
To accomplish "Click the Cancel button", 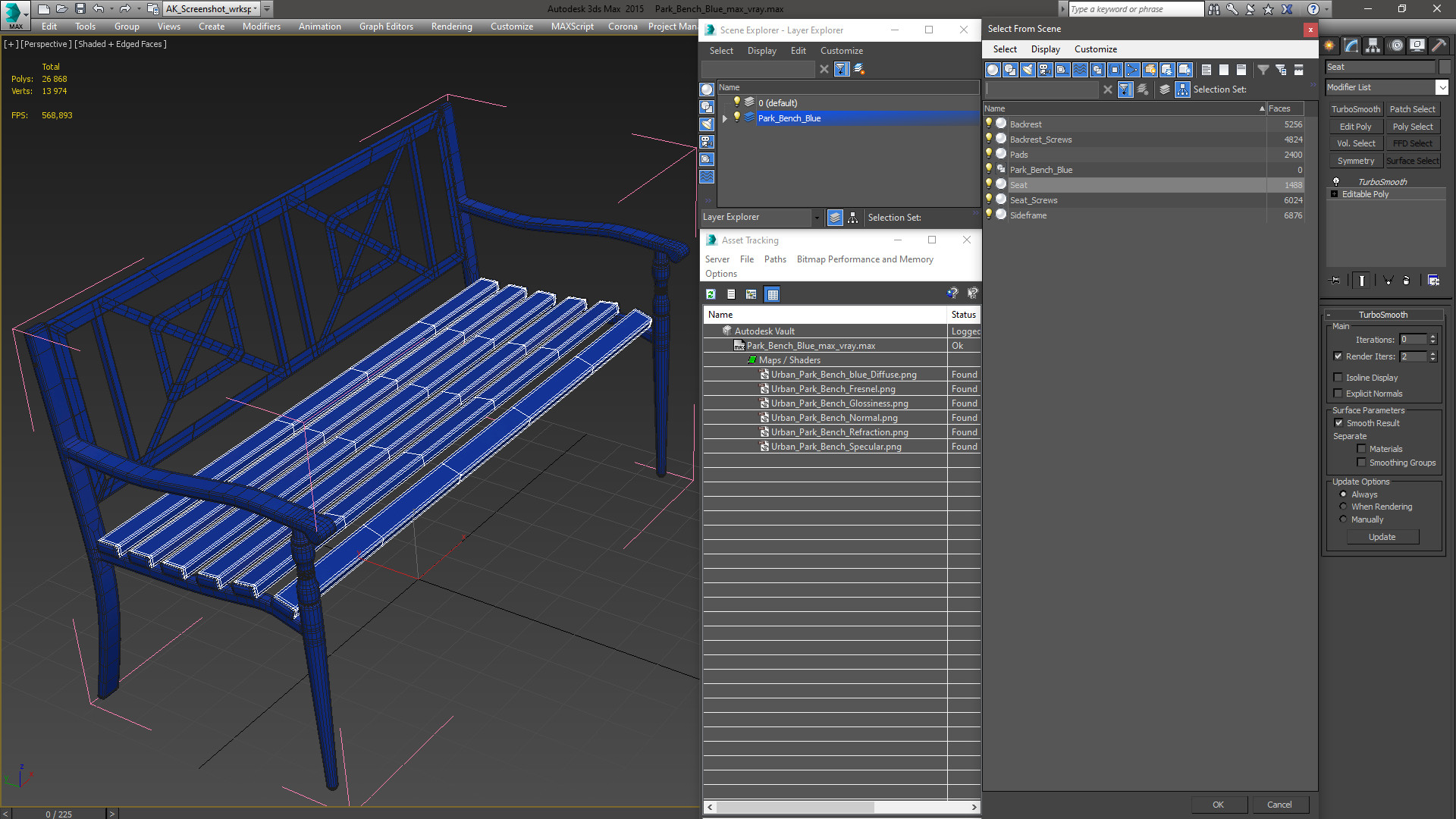I will click(x=1279, y=804).
